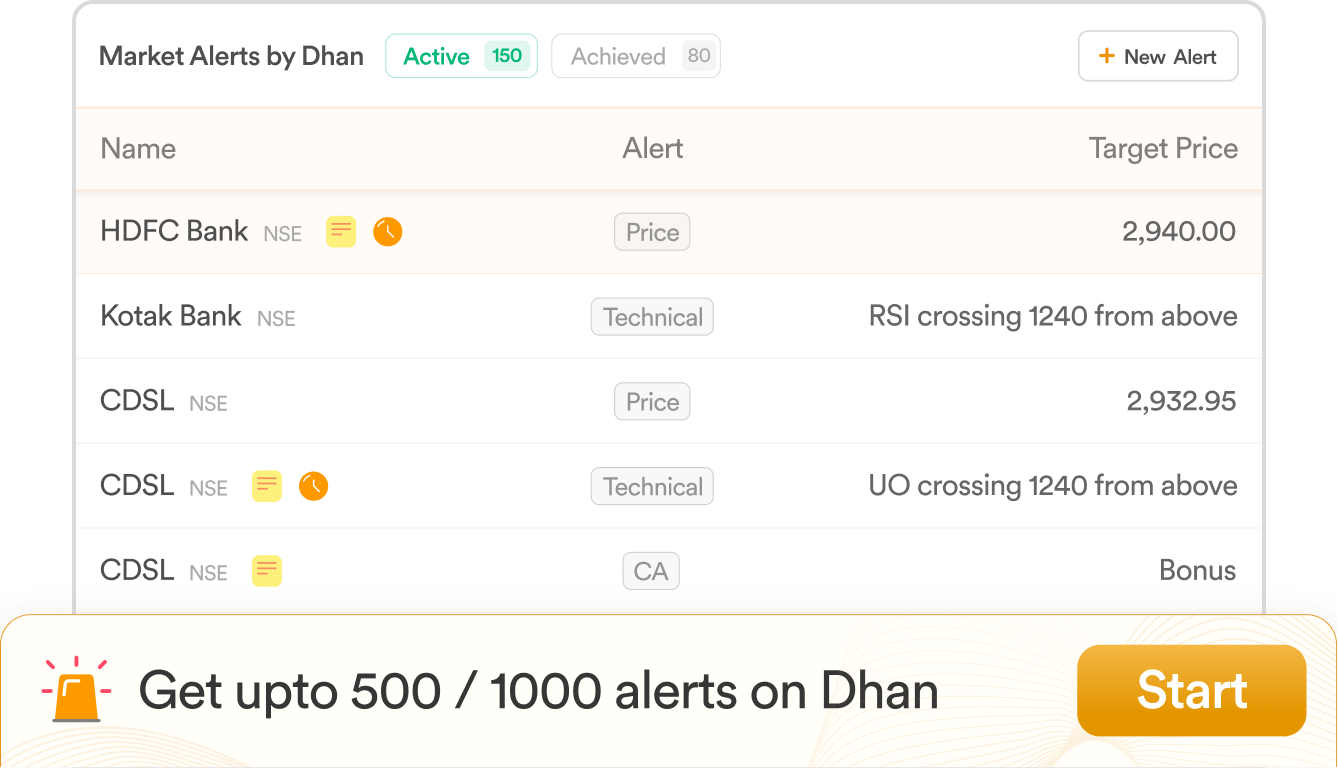The width and height of the screenshot is (1338, 768).
Task: Click the Alert column header
Action: [x=653, y=149]
